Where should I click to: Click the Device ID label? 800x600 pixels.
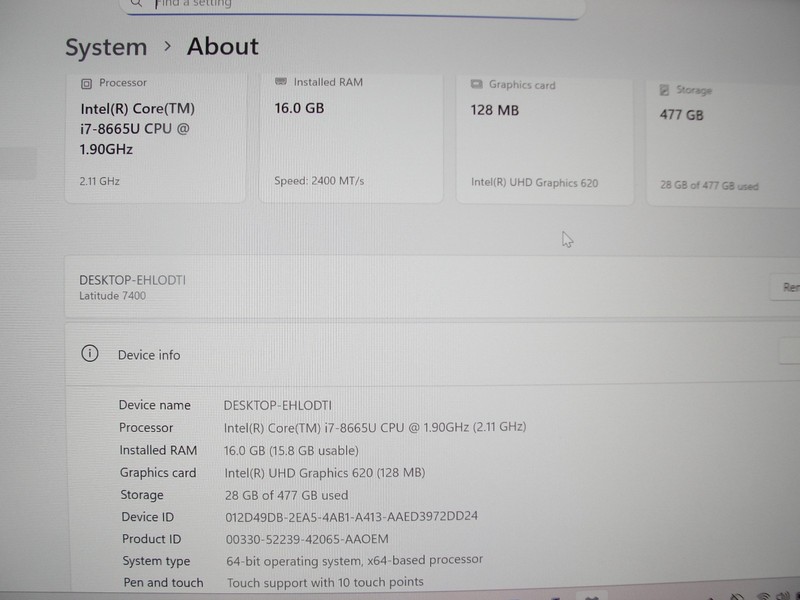147,517
